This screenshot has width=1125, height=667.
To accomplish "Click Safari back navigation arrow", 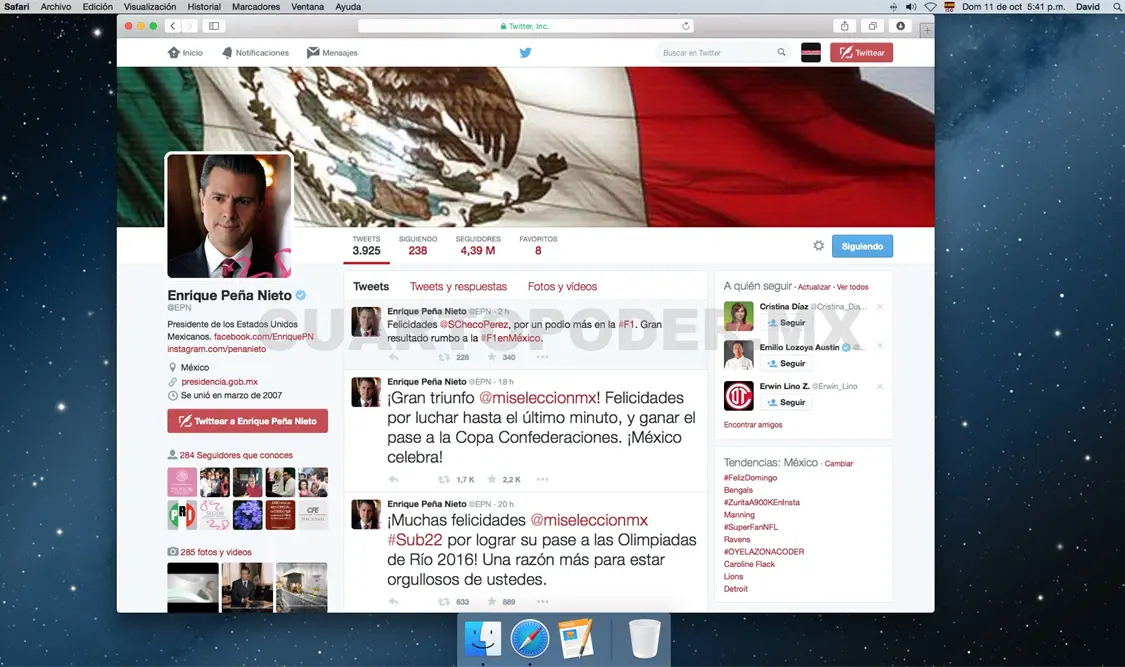I will coord(172,26).
